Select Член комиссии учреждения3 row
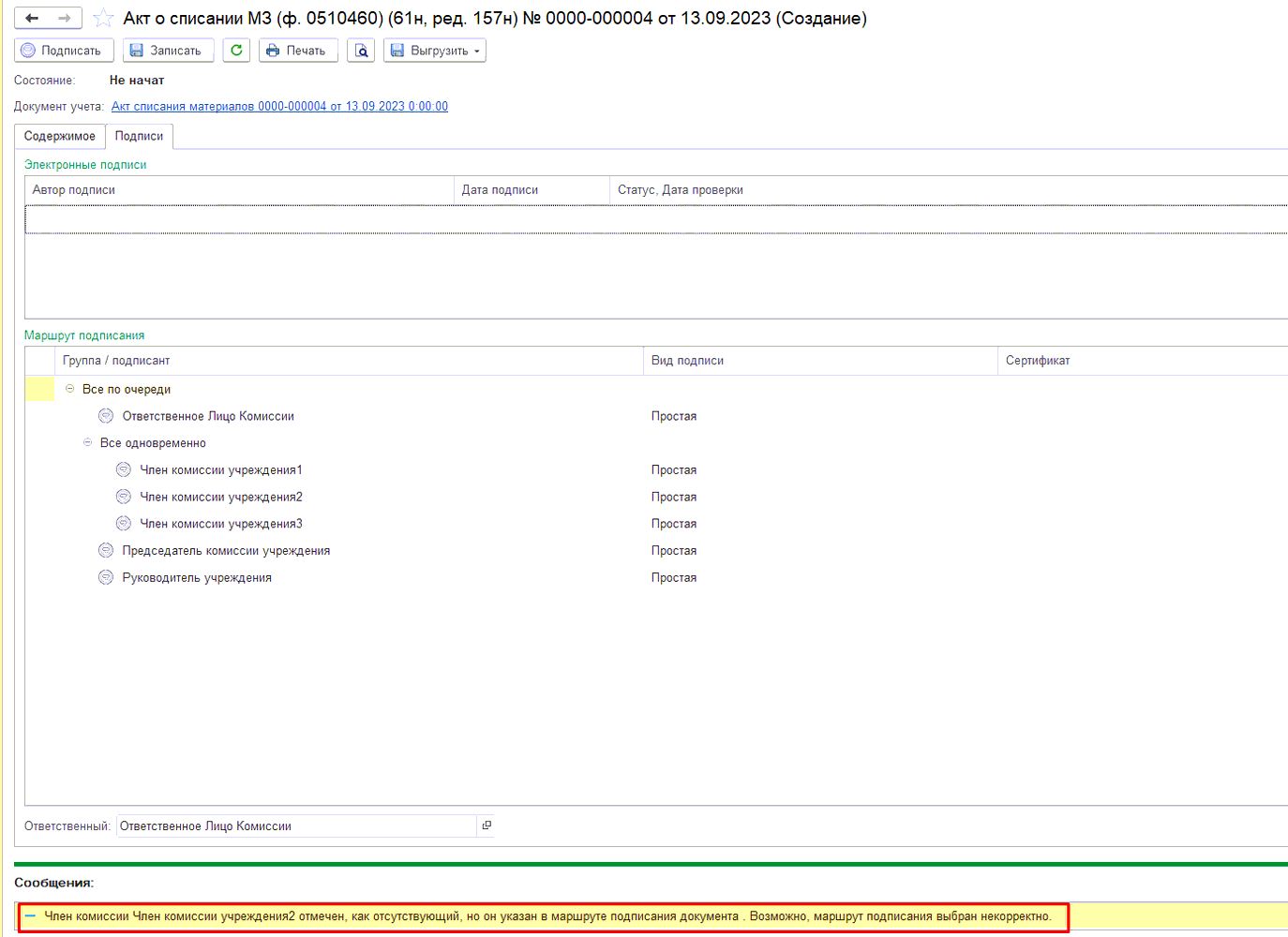 [656, 525]
